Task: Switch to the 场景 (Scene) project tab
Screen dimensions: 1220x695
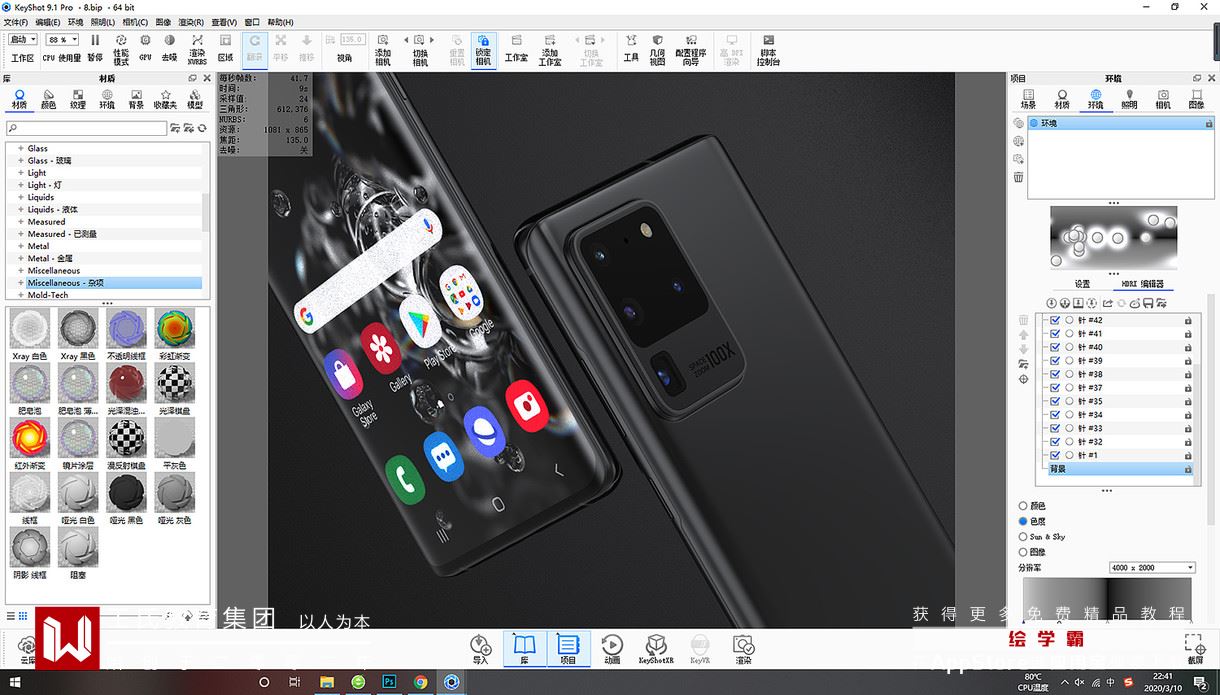Action: [x=1028, y=99]
